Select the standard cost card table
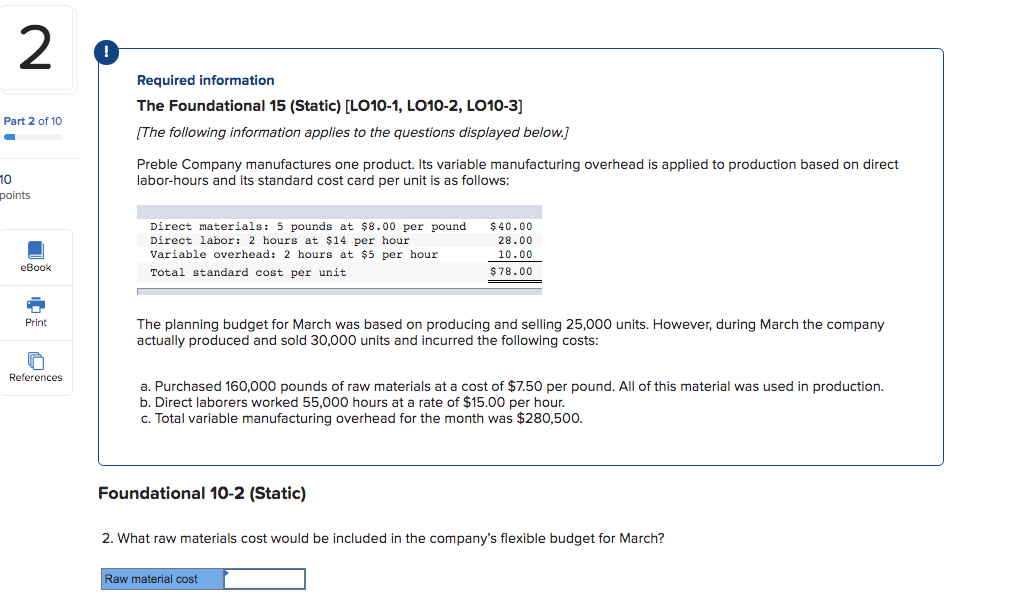 (338, 248)
